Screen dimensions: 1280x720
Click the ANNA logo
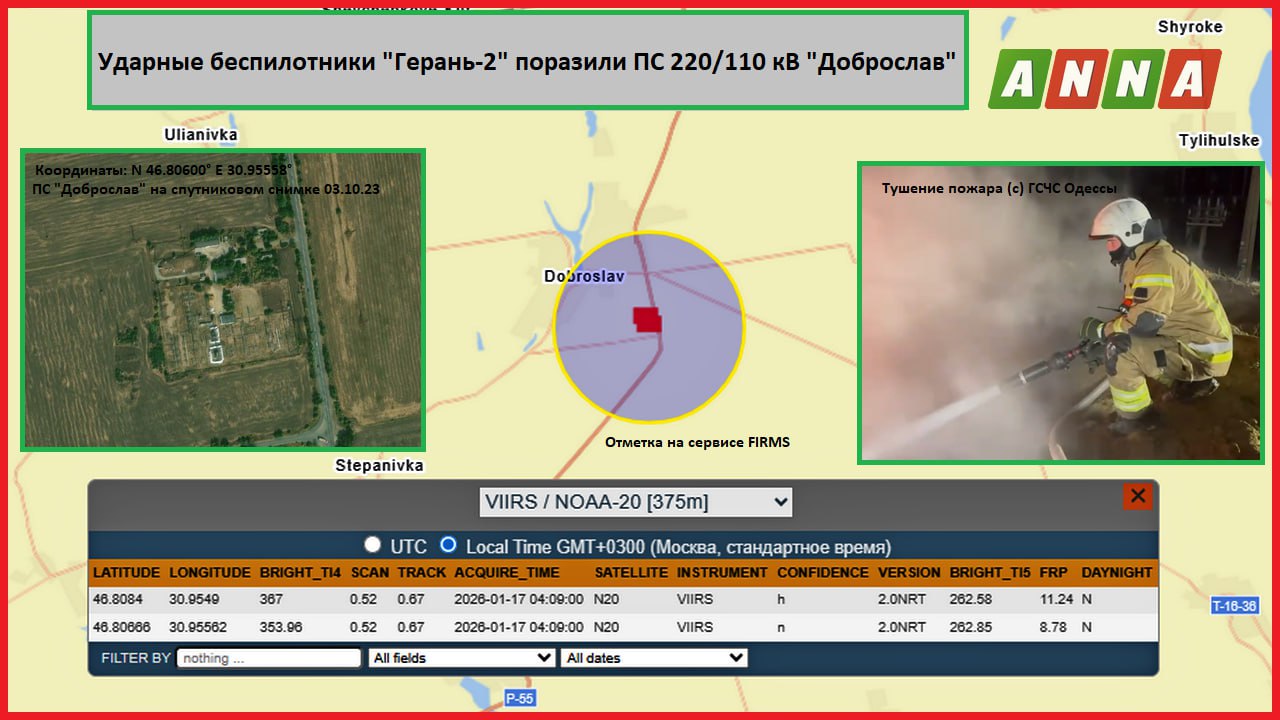(x=1104, y=78)
